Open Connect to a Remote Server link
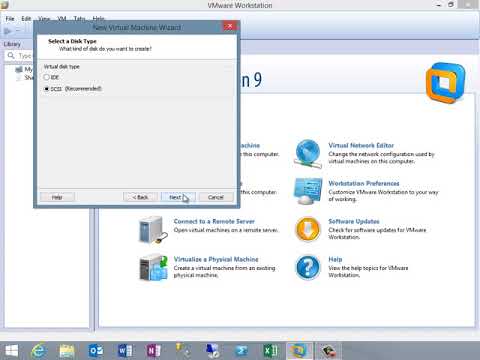This screenshot has width=480, height=360. tap(214, 221)
